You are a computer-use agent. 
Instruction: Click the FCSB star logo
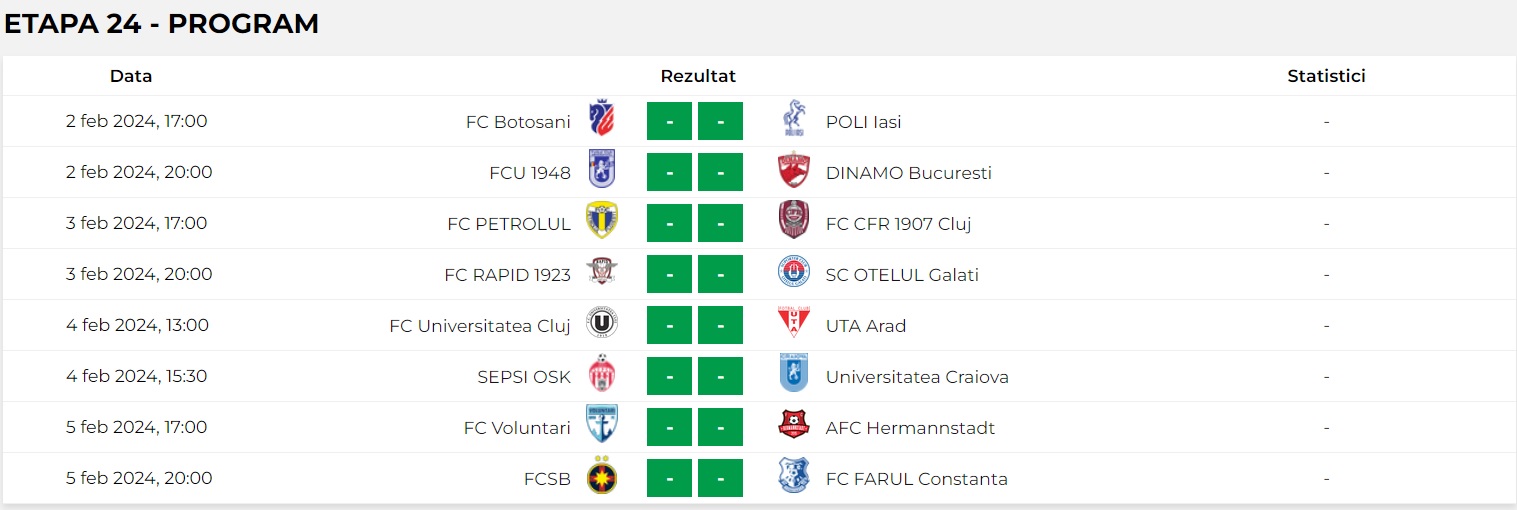(x=601, y=478)
